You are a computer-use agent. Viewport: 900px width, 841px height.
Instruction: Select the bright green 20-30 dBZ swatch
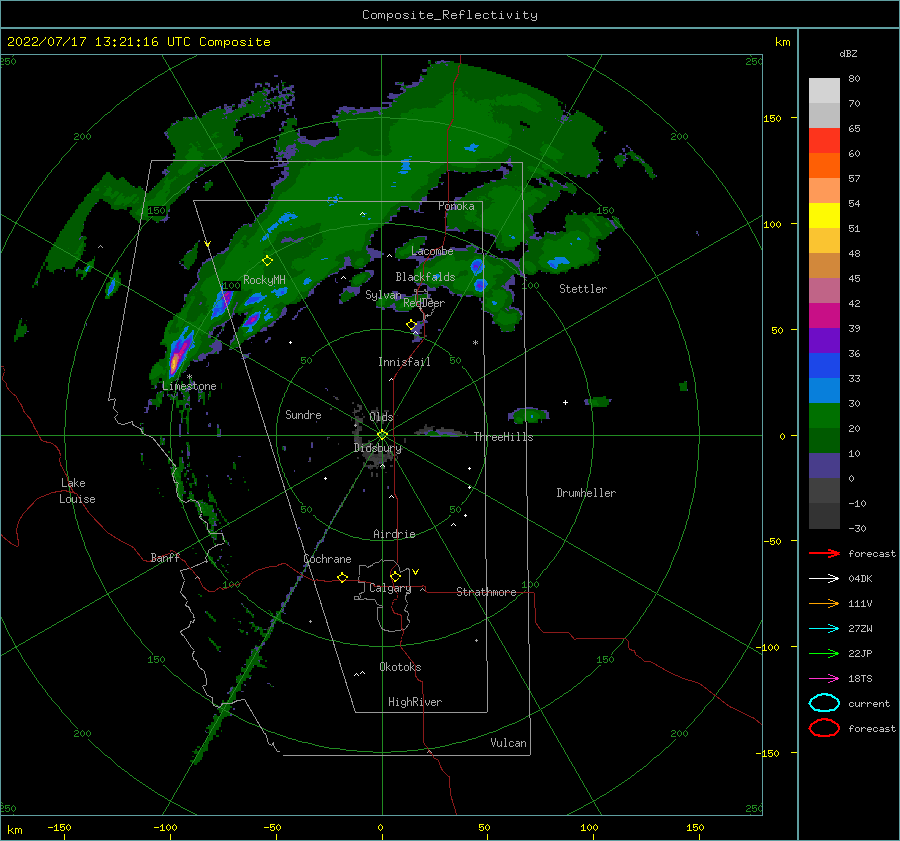click(824, 416)
